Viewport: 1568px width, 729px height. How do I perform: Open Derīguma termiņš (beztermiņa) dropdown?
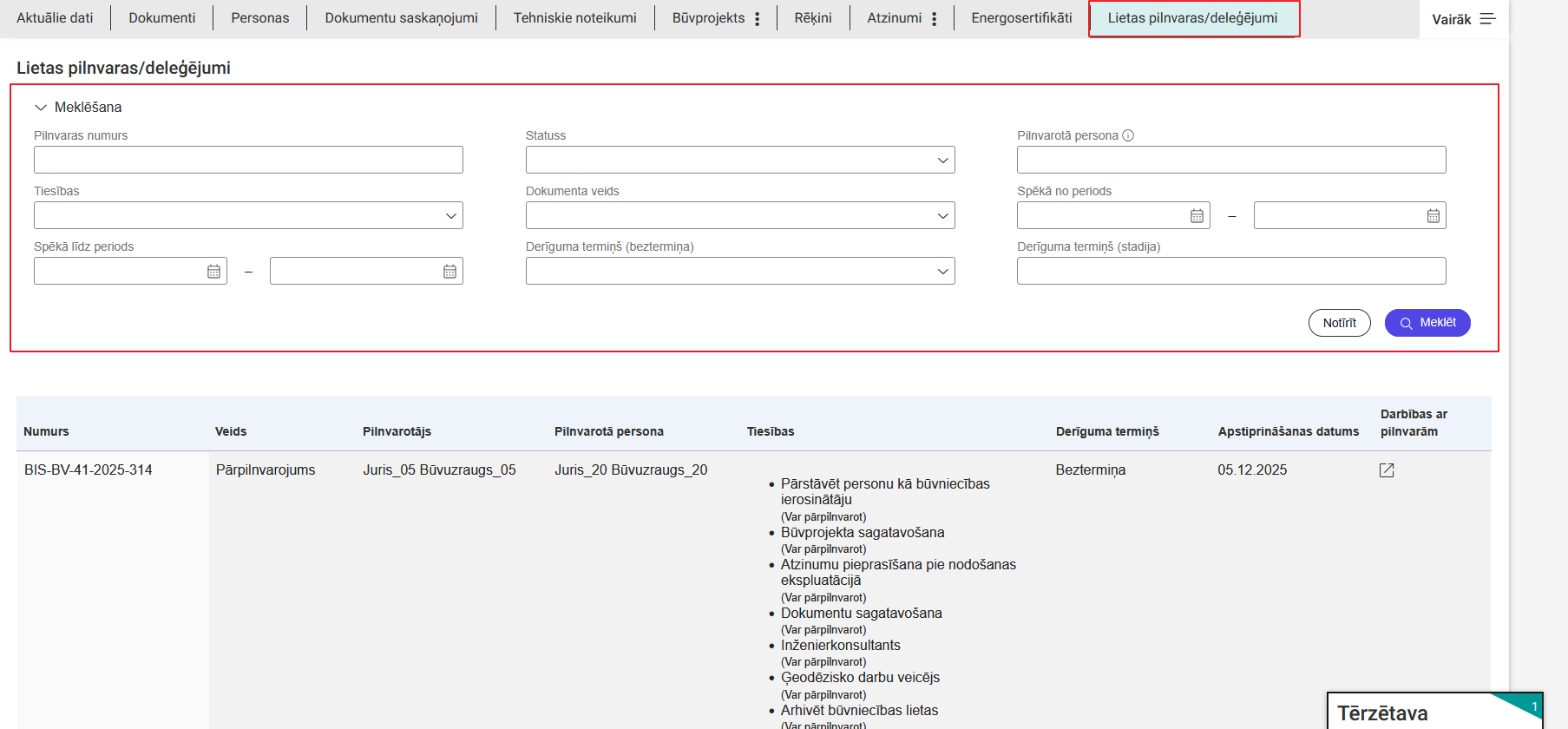point(739,271)
